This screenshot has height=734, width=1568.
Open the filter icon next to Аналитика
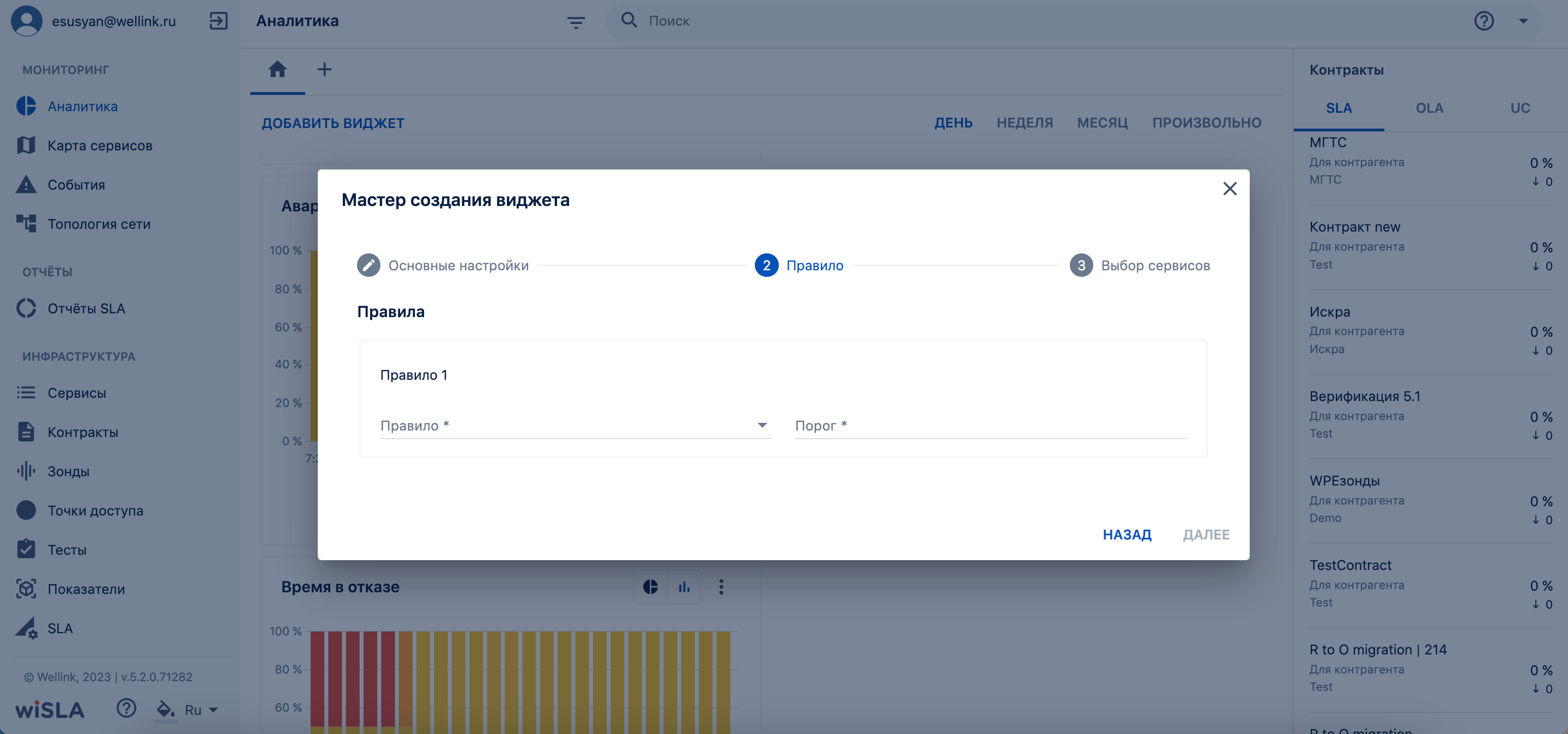[576, 22]
